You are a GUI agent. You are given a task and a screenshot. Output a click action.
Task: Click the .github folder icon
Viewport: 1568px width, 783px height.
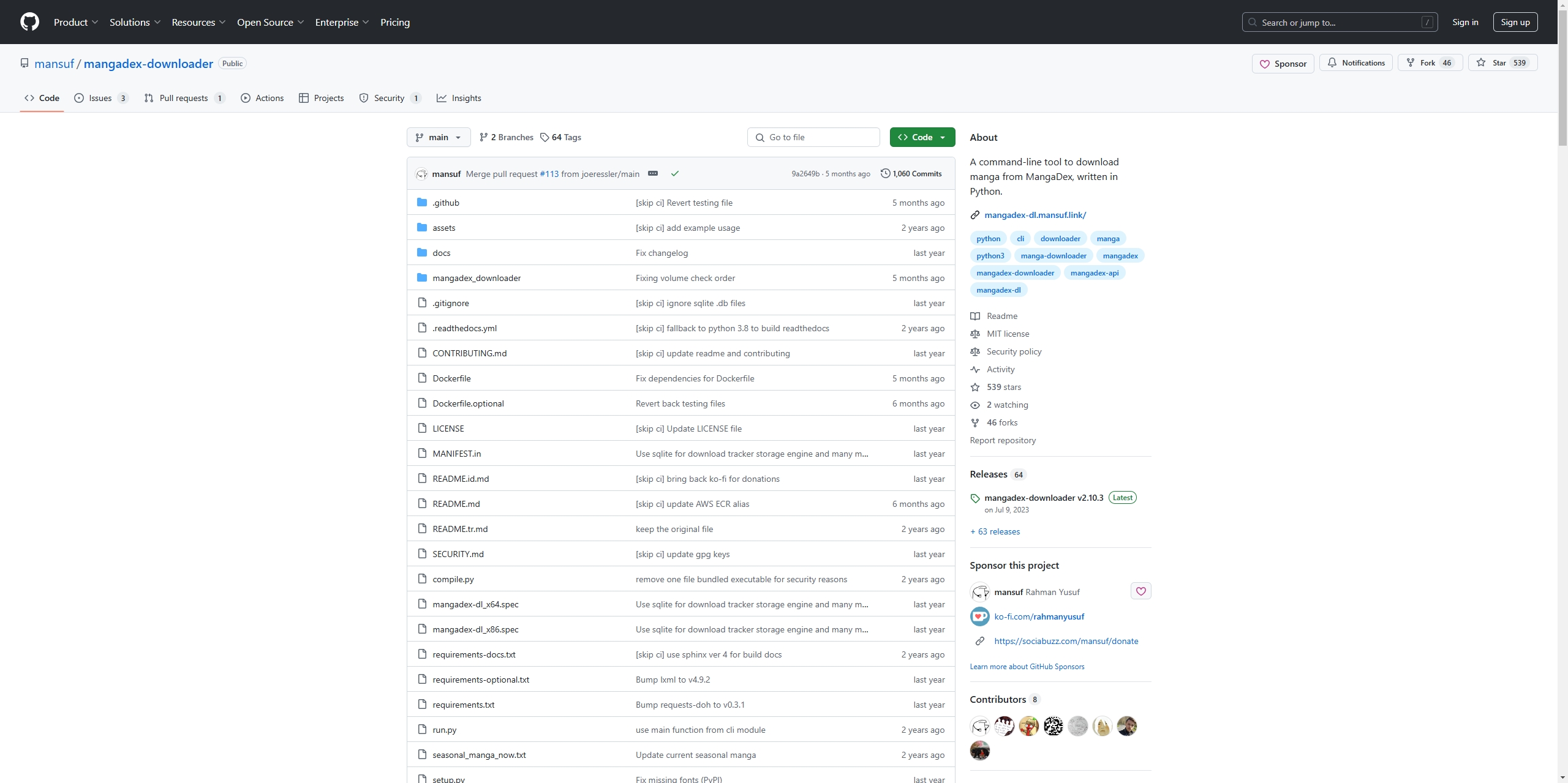click(x=421, y=203)
